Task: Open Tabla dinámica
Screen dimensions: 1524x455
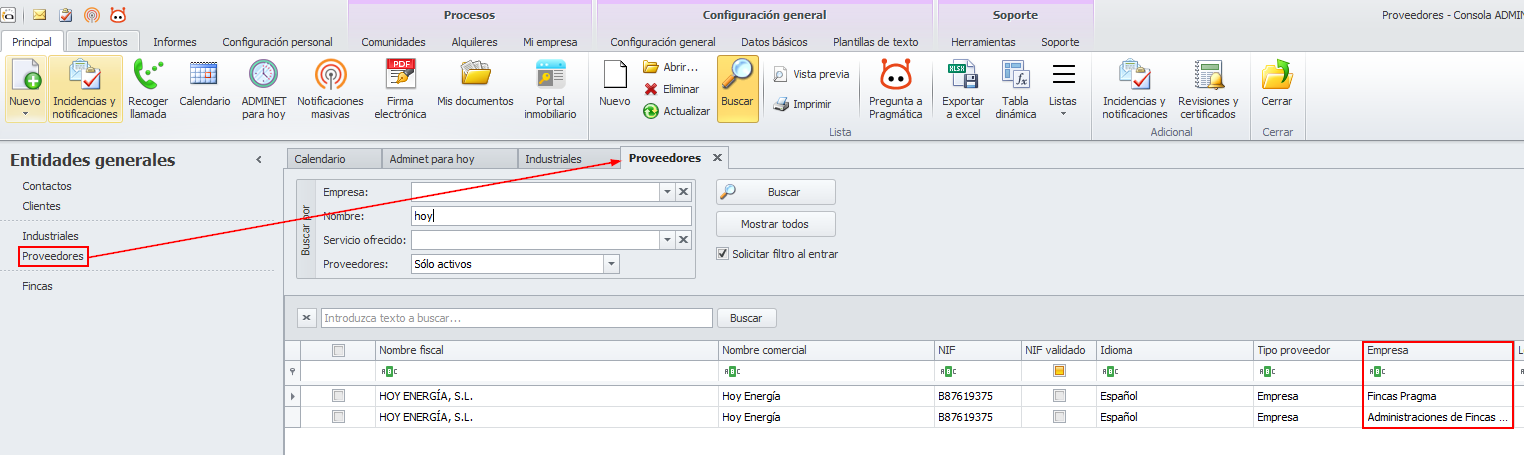Action: [x=1015, y=90]
